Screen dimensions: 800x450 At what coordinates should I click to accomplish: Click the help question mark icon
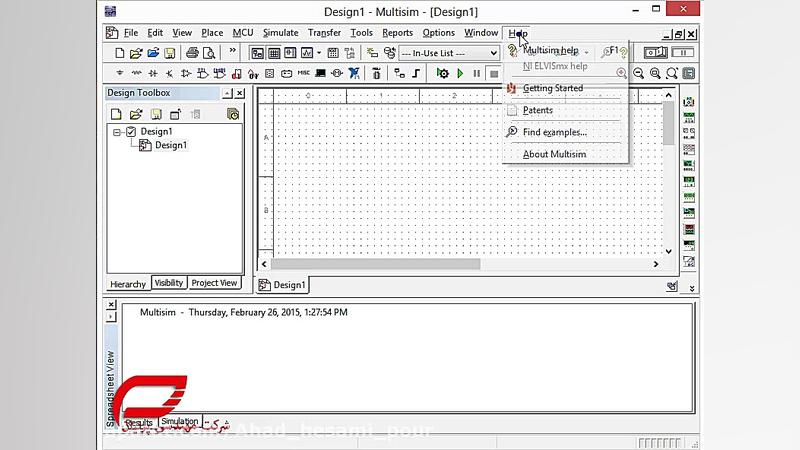623,52
